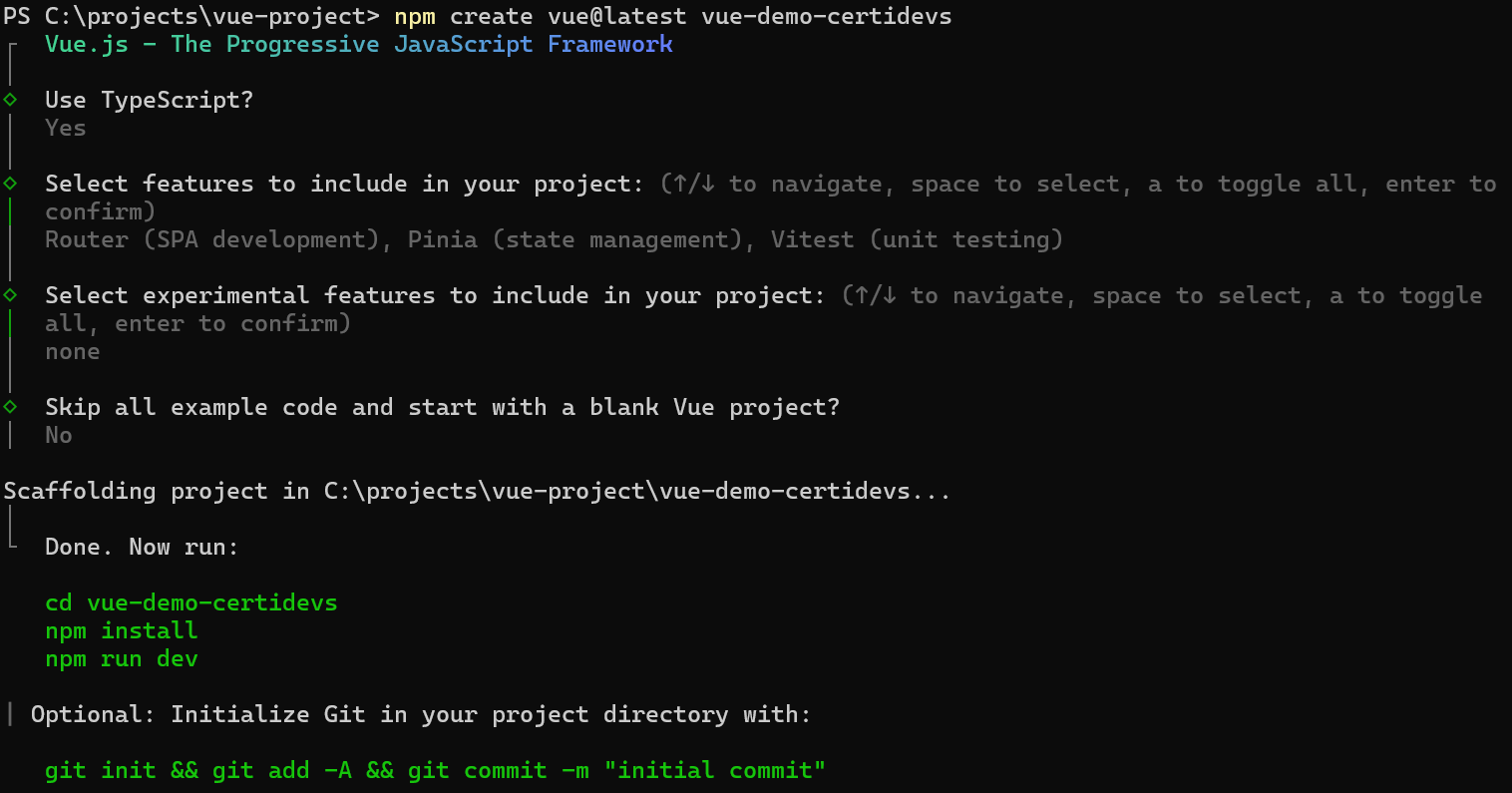Click the "Optional: Initialize Git" hint line

coord(421,715)
